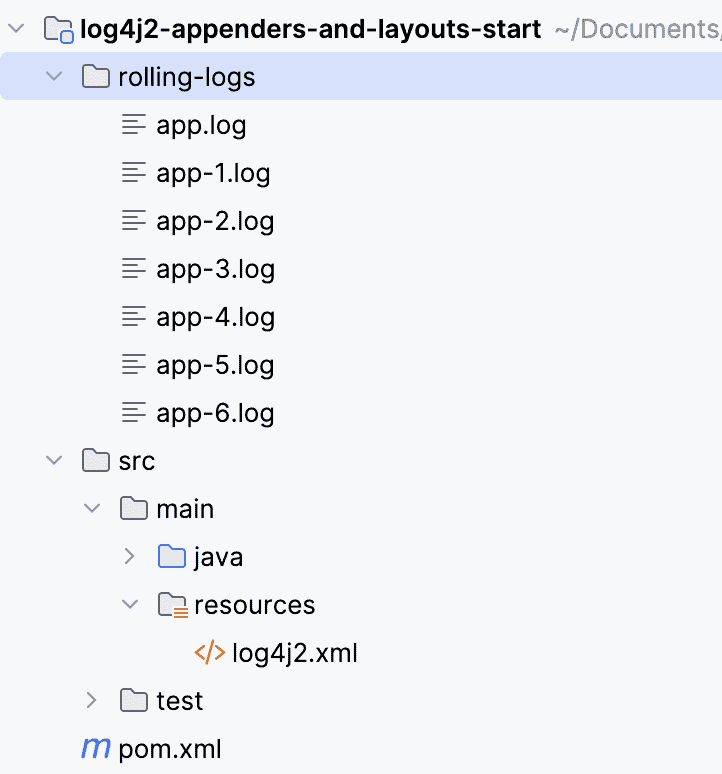Select the log4j2.xml file name
This screenshot has width=722, height=774.
coord(294,653)
